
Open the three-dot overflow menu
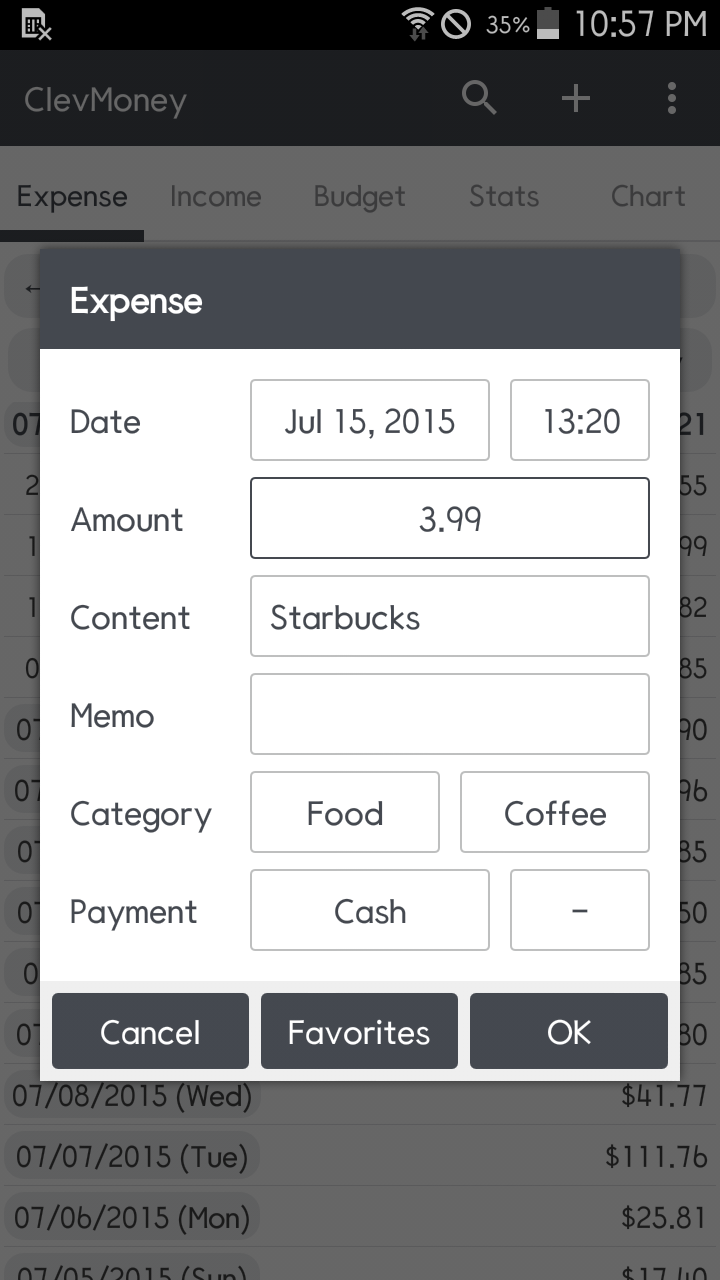click(671, 98)
